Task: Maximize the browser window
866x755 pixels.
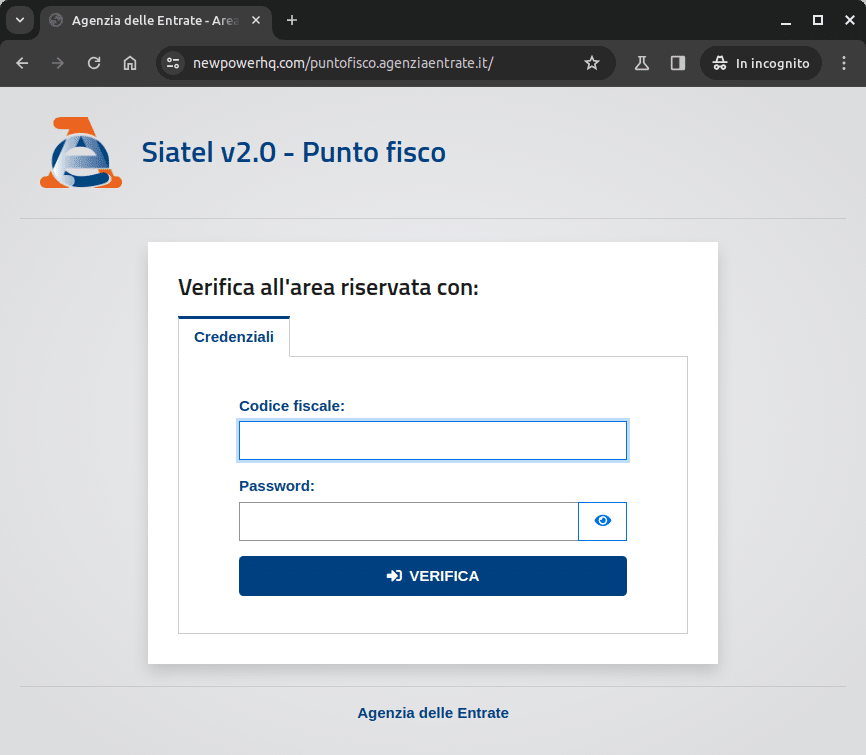Action: (x=818, y=20)
